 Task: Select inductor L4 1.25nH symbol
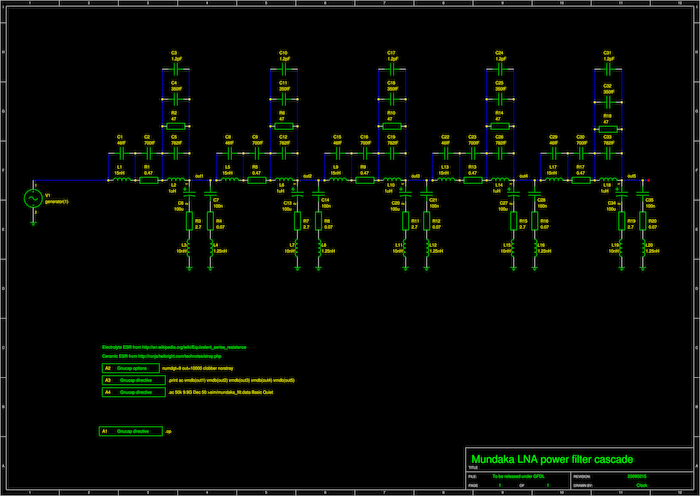point(210,248)
